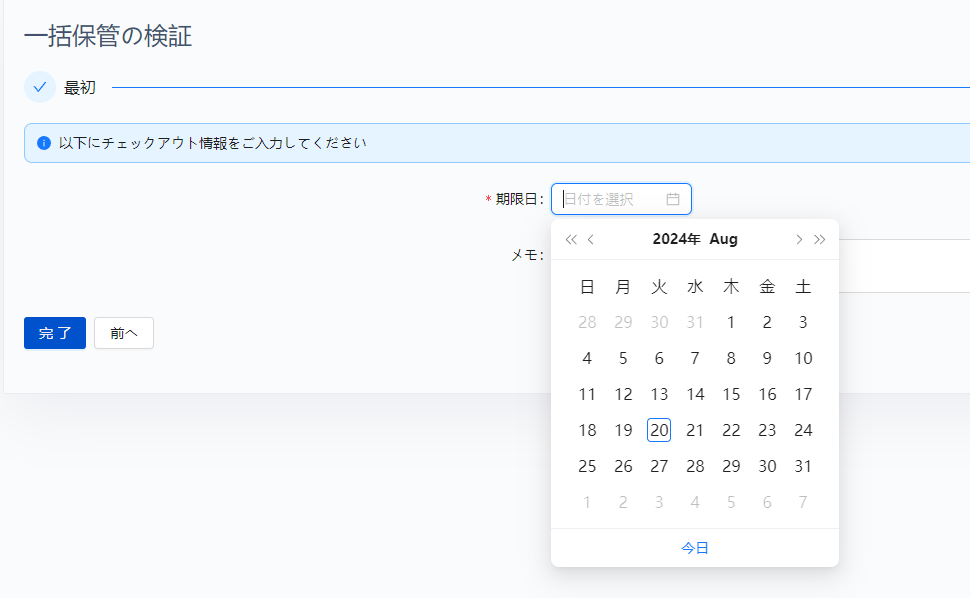Open the month selector by clicking Aug
Screen dimensions: 970x598
coord(724,239)
